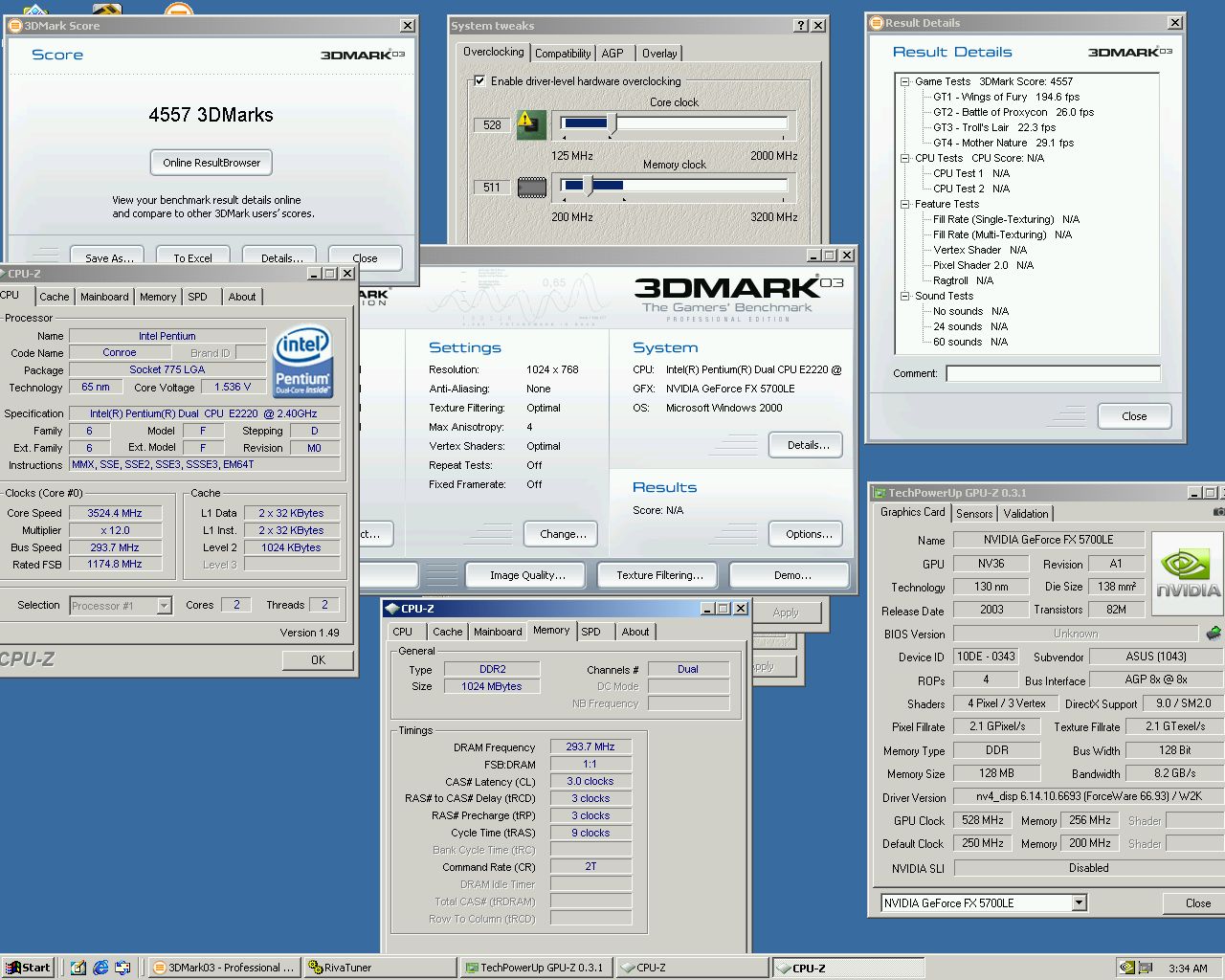Click the memory chip icon beside Memory clock

(532, 188)
